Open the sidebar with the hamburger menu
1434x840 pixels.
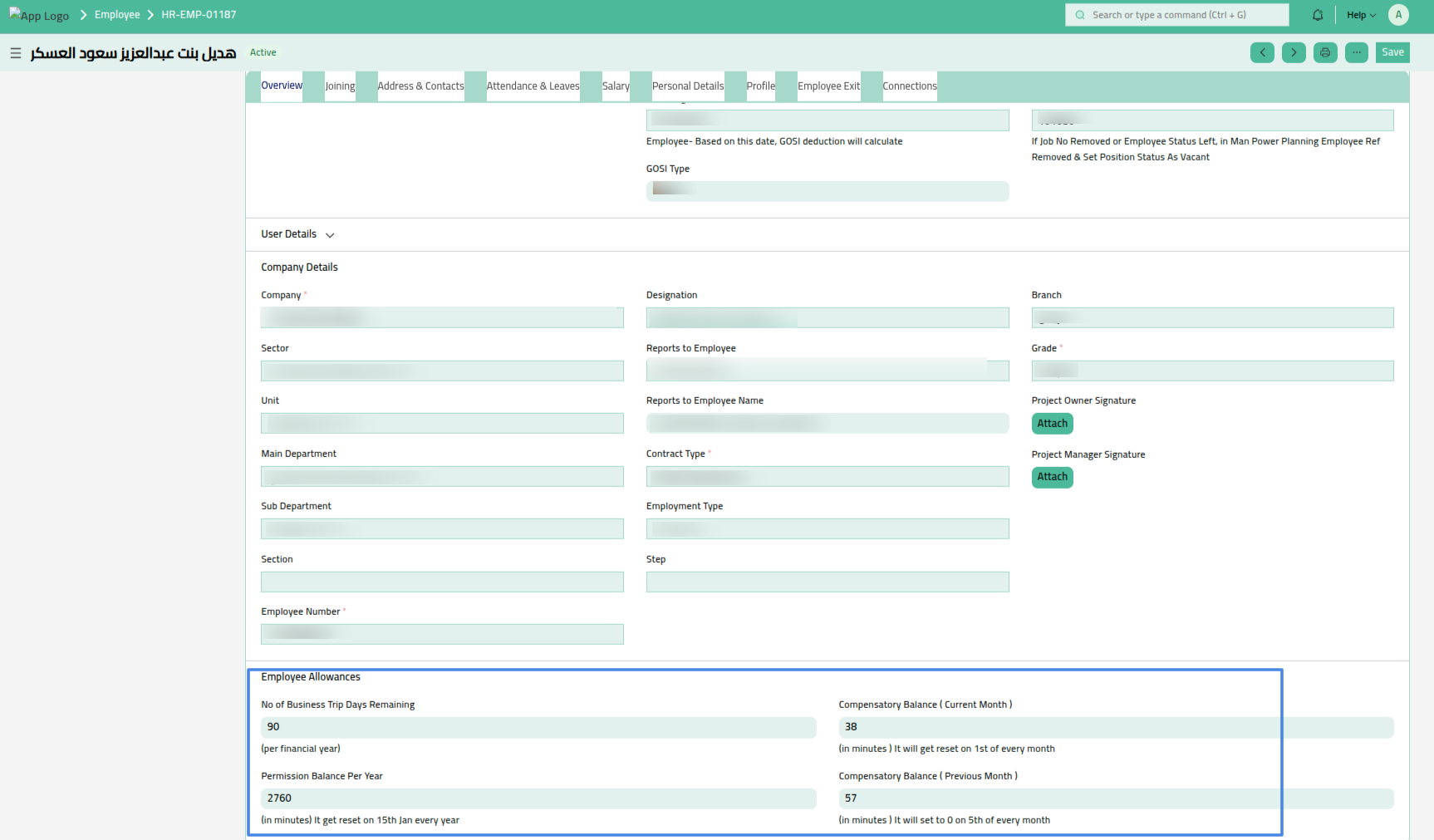point(15,52)
